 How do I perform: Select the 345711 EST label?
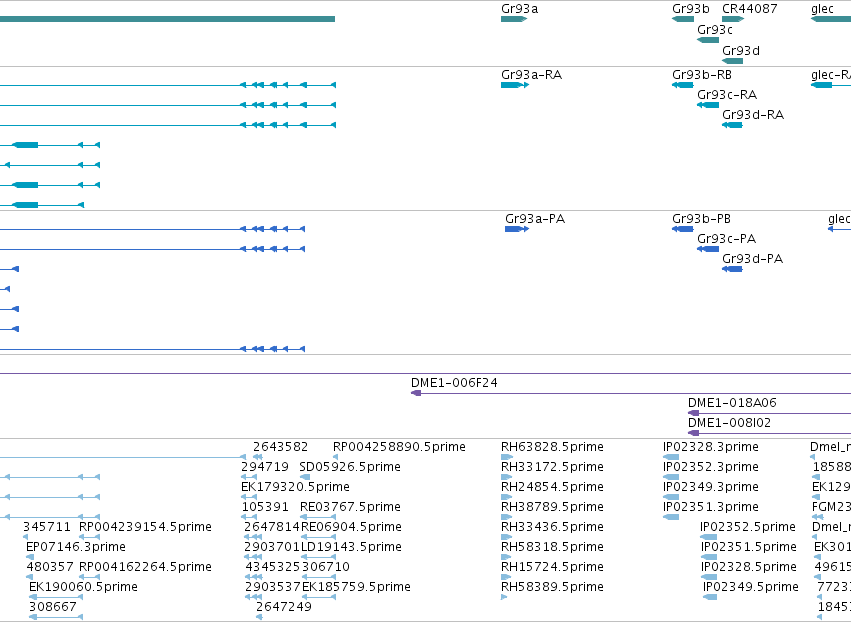tap(47, 527)
